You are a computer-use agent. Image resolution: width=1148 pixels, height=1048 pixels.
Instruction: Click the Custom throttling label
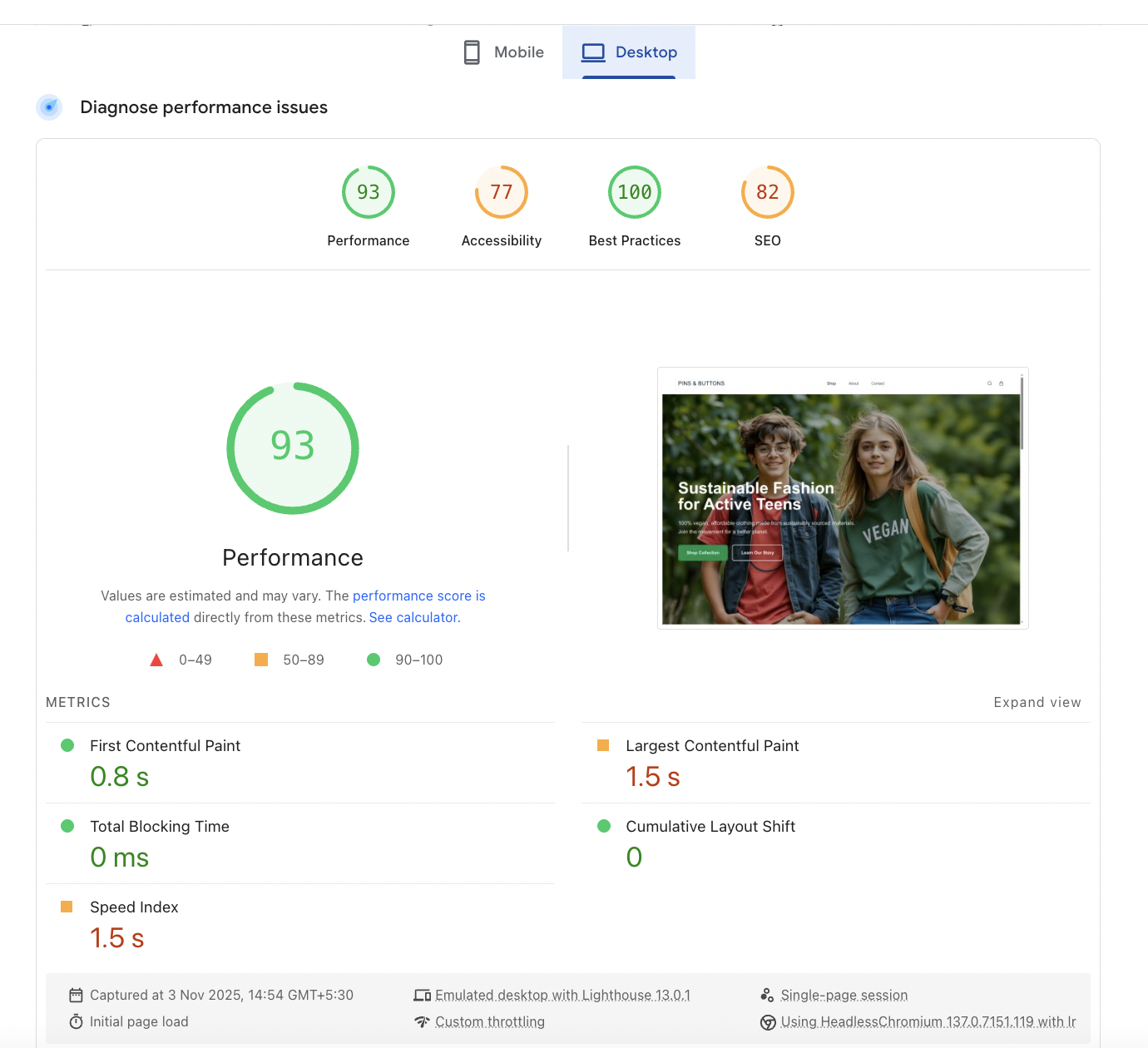coord(489,1022)
